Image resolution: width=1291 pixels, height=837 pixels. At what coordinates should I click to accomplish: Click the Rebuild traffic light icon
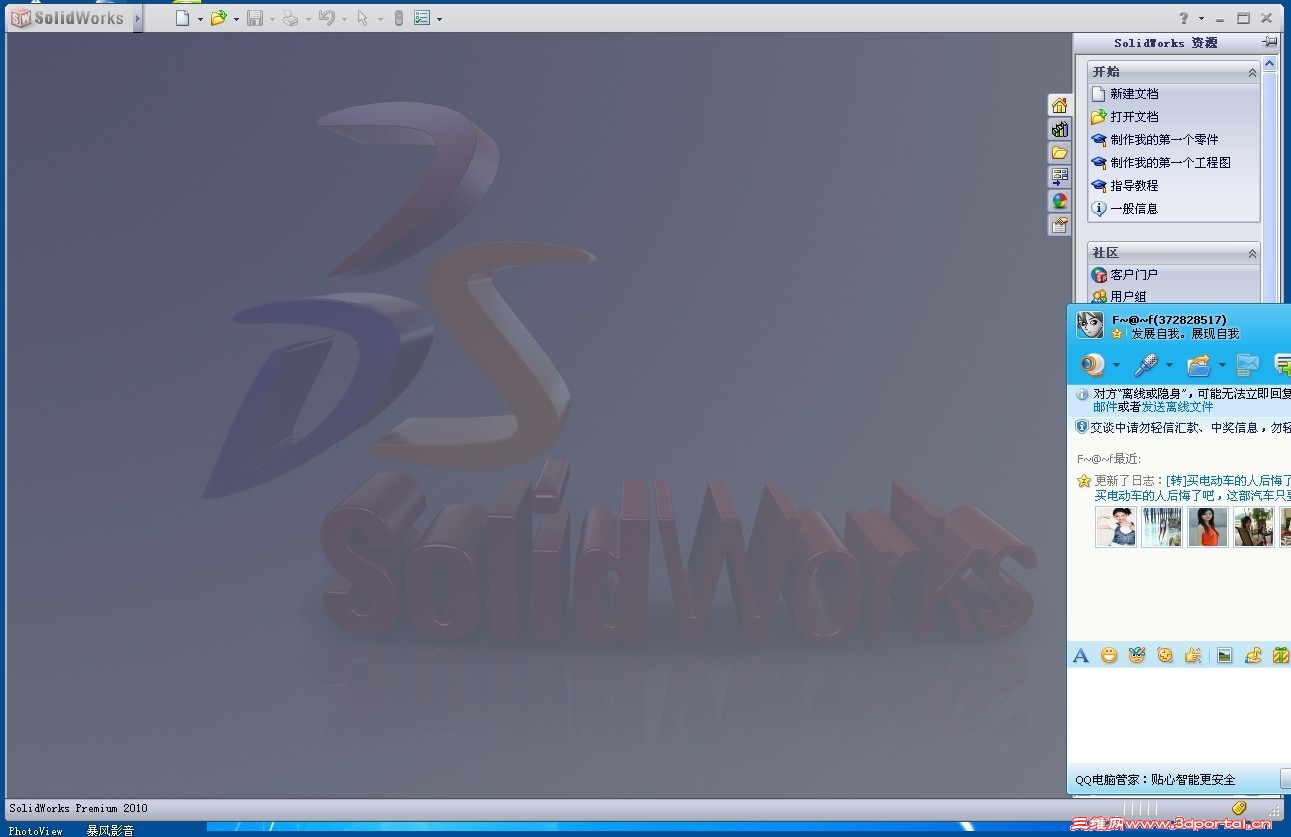(x=398, y=18)
